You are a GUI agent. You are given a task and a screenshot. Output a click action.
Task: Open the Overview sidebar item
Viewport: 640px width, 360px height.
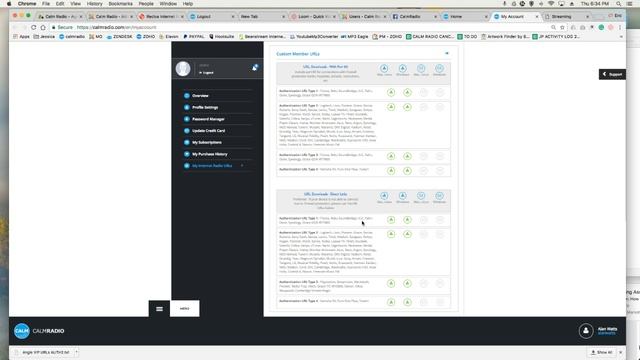200,96
